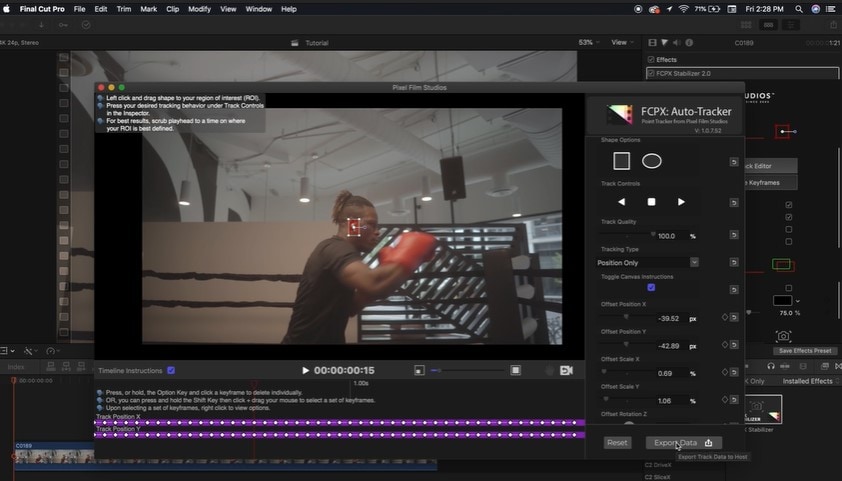Select the rectangle shape option

pos(621,161)
